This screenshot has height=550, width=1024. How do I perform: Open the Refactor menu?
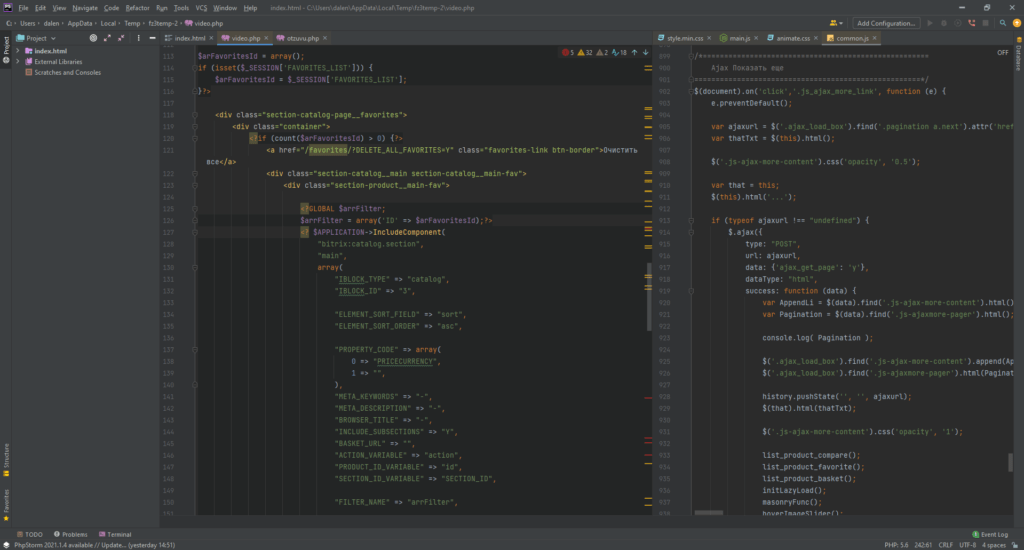137,7
